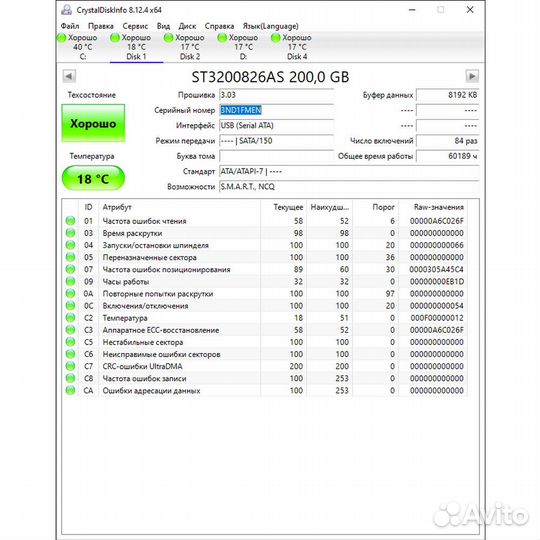Click the serial number field 3ND1FMEN
540x540 pixels.
point(276,110)
